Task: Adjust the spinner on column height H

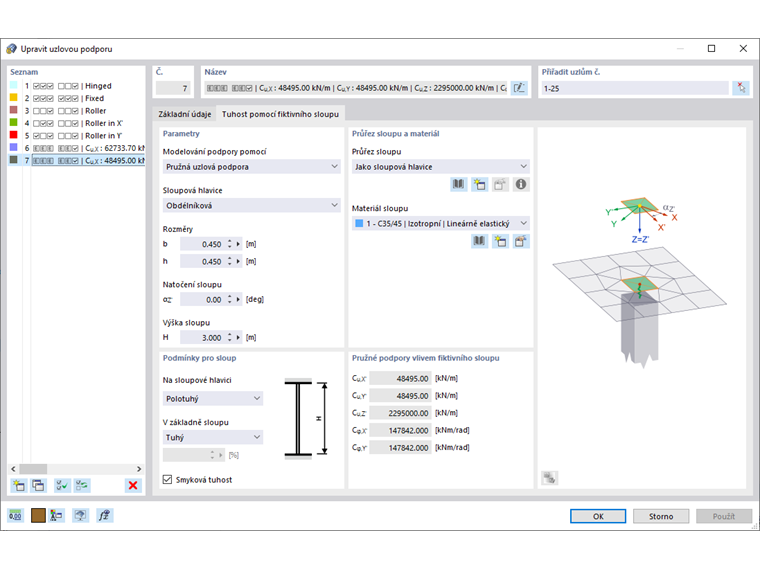Action: coord(230,338)
